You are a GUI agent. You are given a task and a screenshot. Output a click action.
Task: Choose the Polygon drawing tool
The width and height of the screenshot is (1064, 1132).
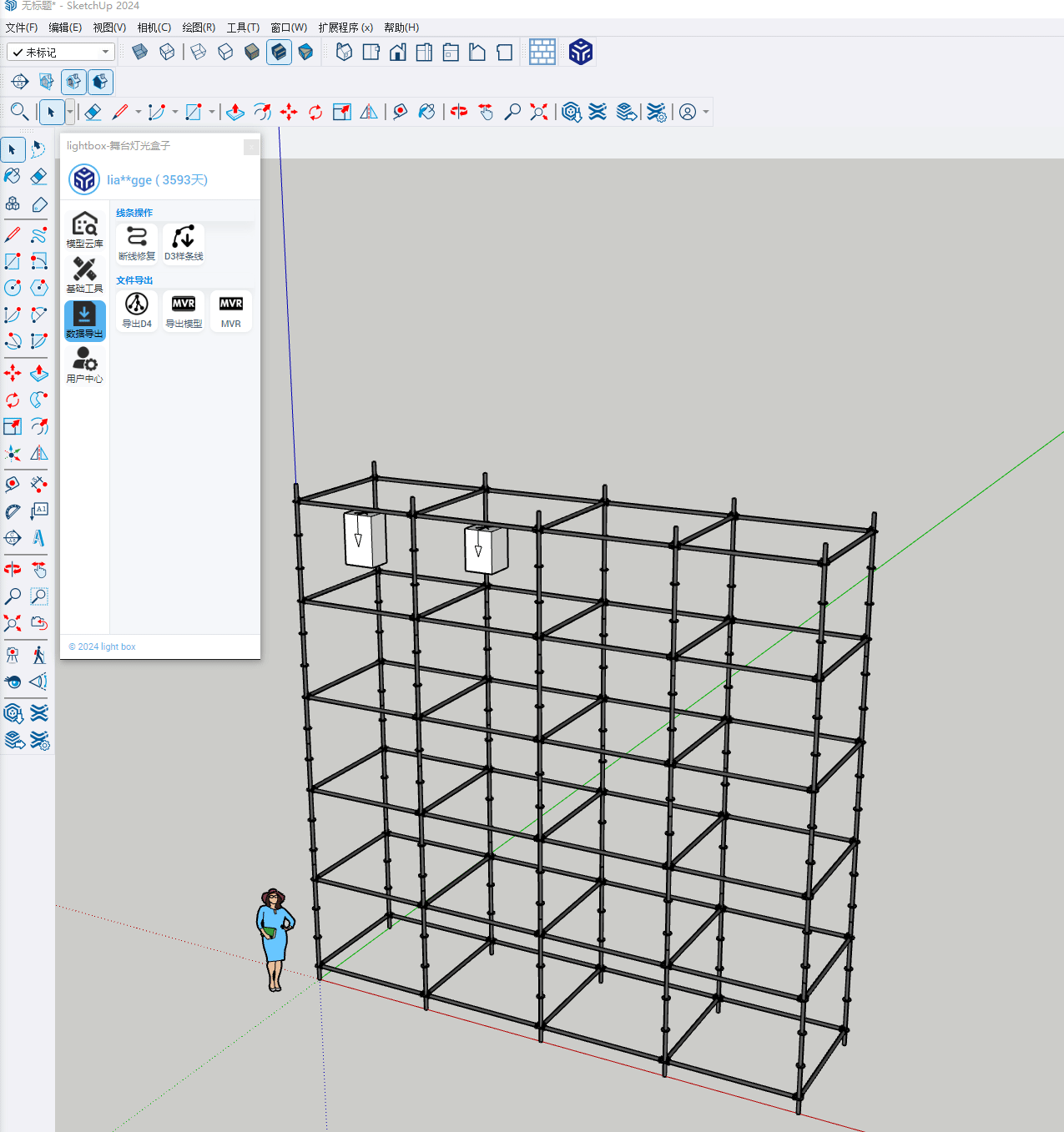(39, 288)
